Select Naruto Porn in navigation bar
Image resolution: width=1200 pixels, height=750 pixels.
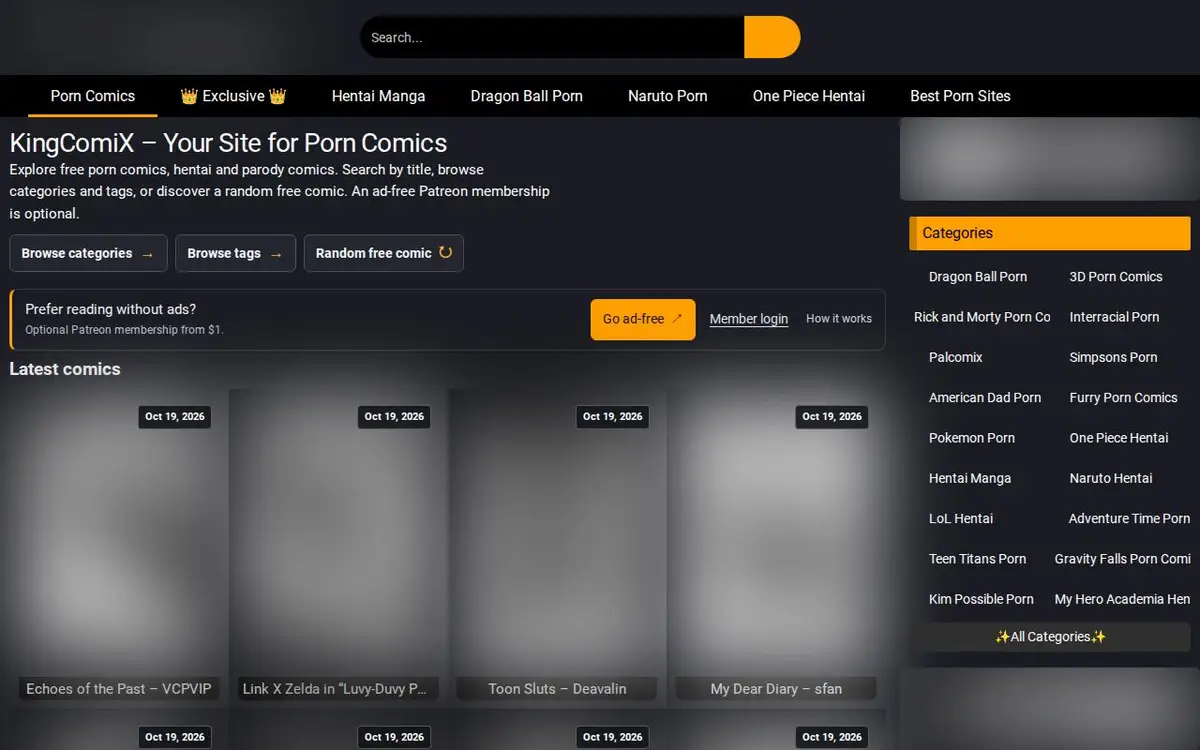pos(668,96)
